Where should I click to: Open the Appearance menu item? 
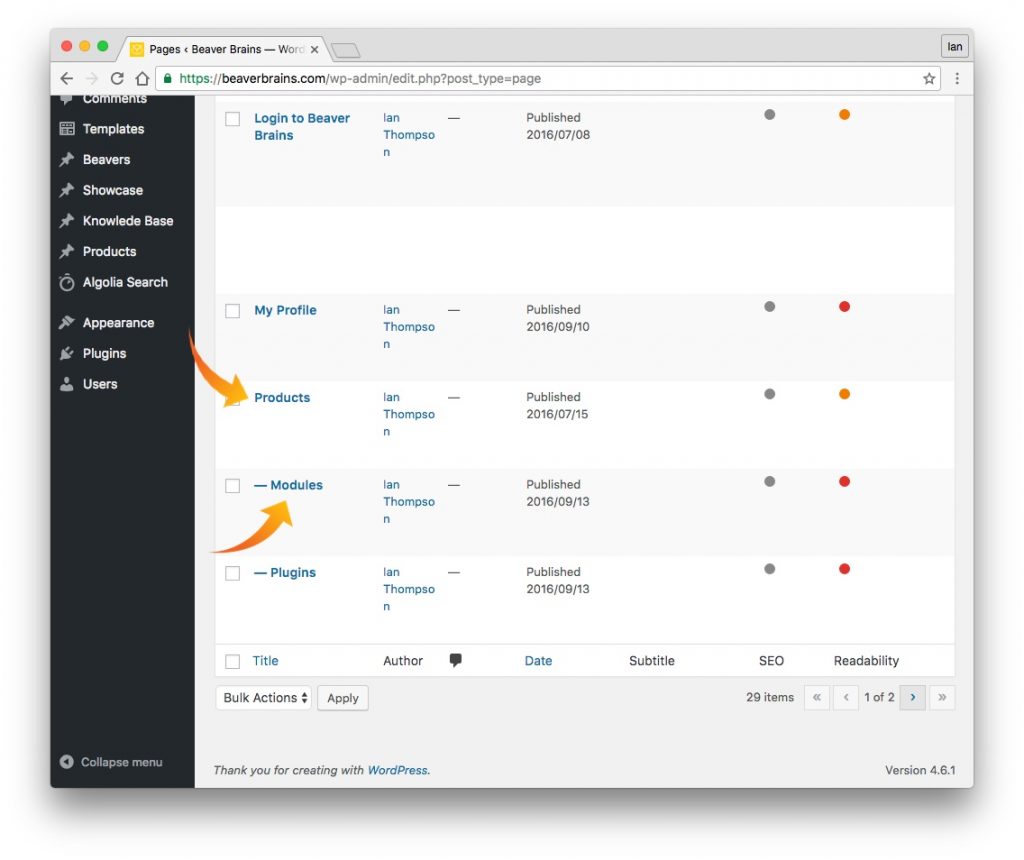[118, 323]
